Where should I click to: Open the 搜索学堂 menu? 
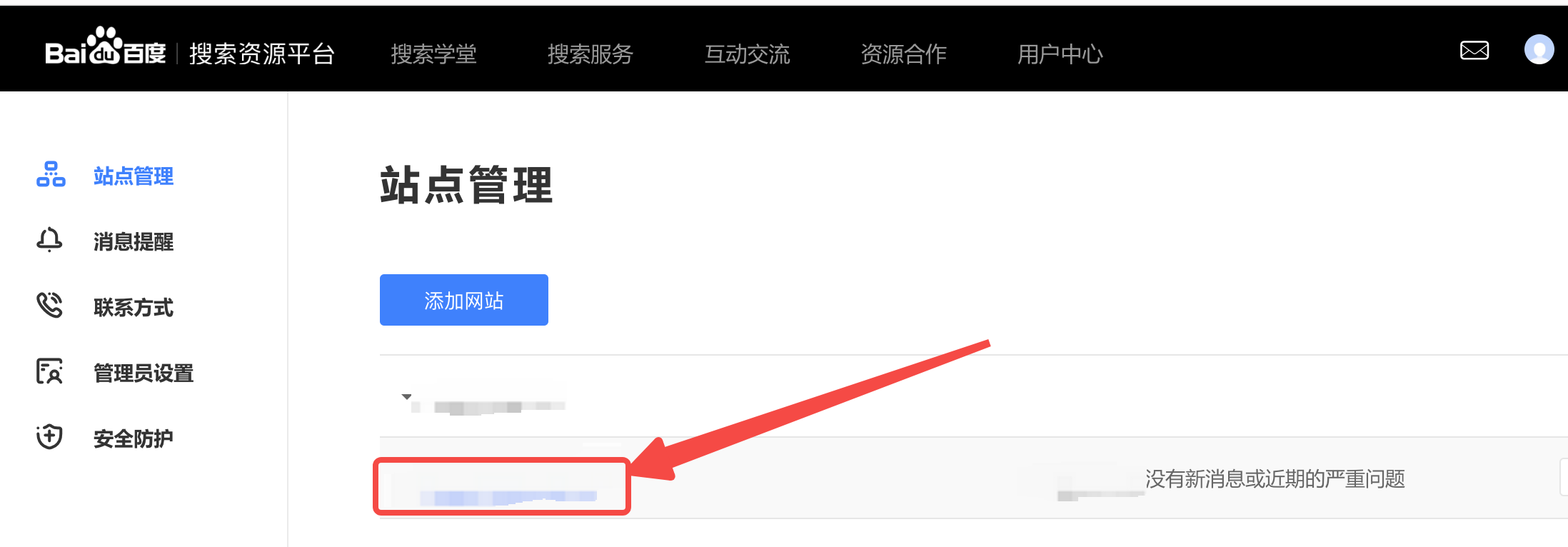point(433,54)
